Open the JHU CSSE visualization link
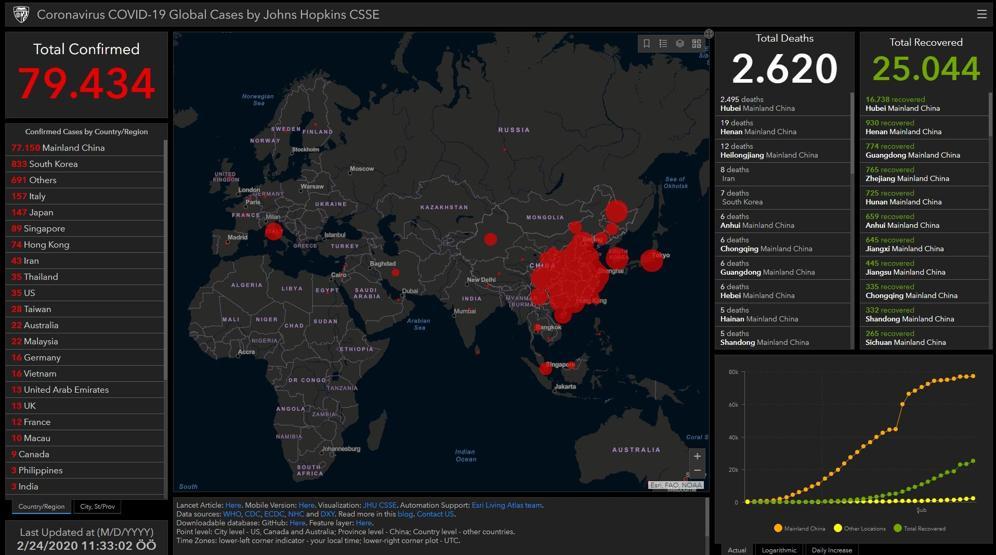The image size is (996, 555). pos(380,505)
